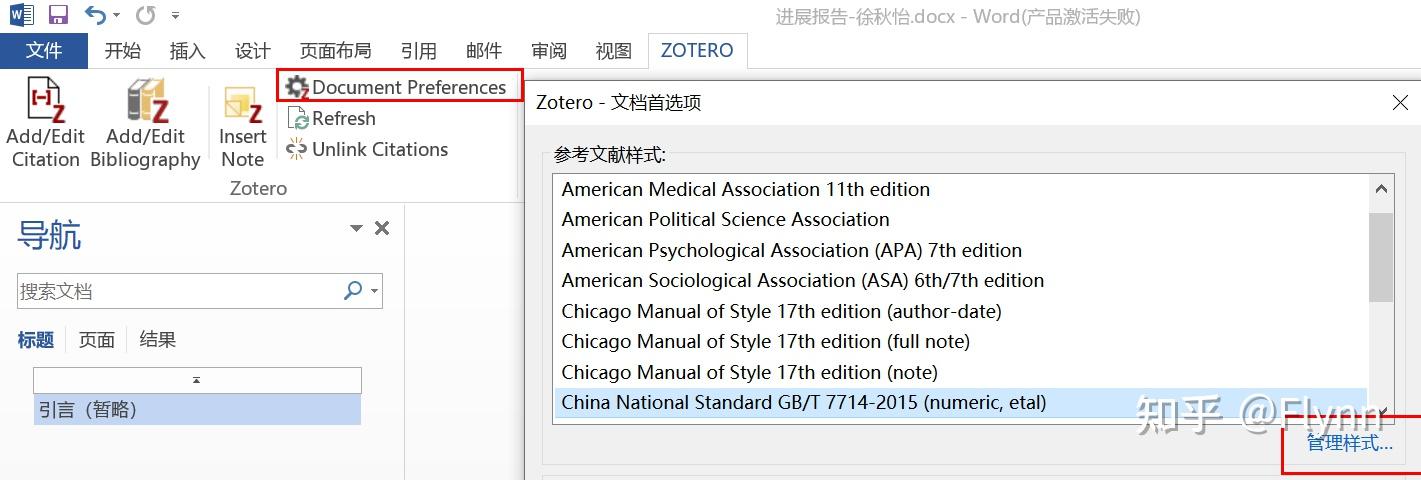
Task: Open Zotero Document Preferences
Action: click(x=399, y=87)
